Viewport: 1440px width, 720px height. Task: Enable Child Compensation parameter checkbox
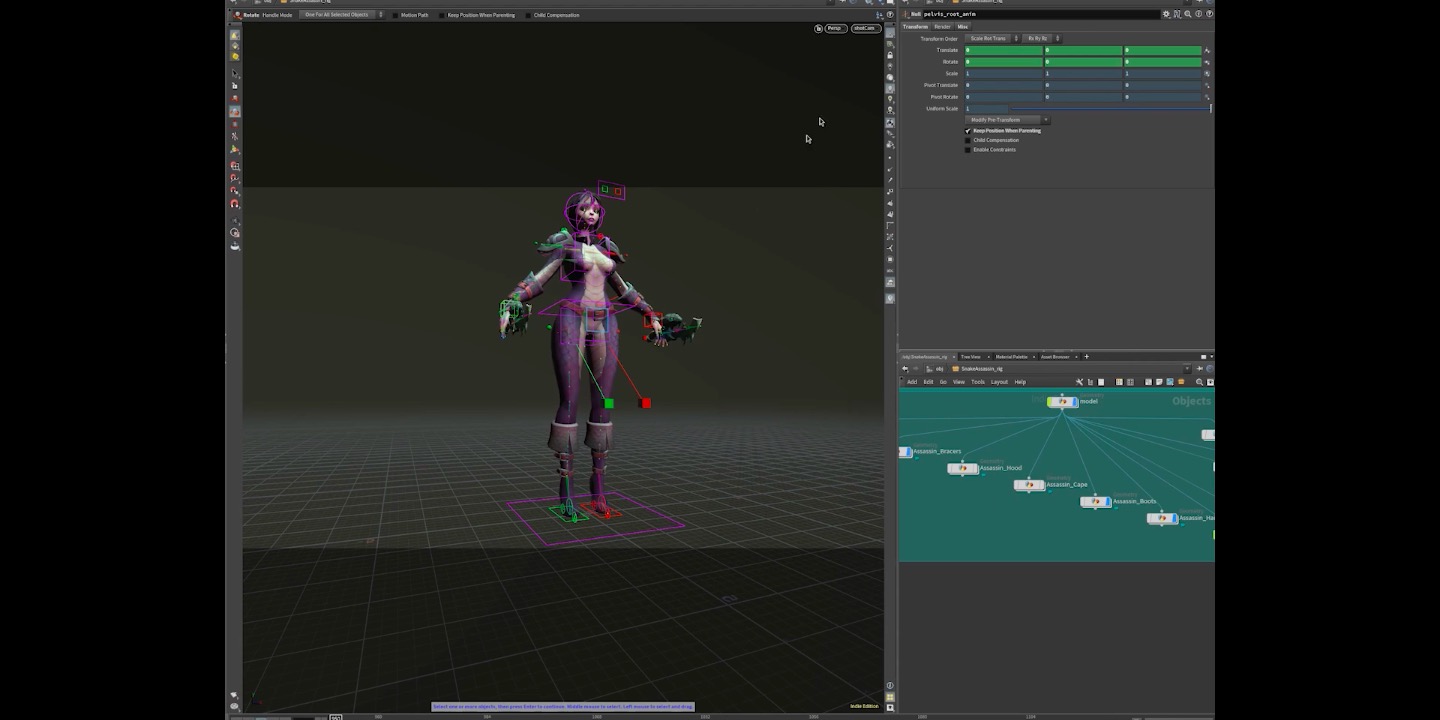968,140
